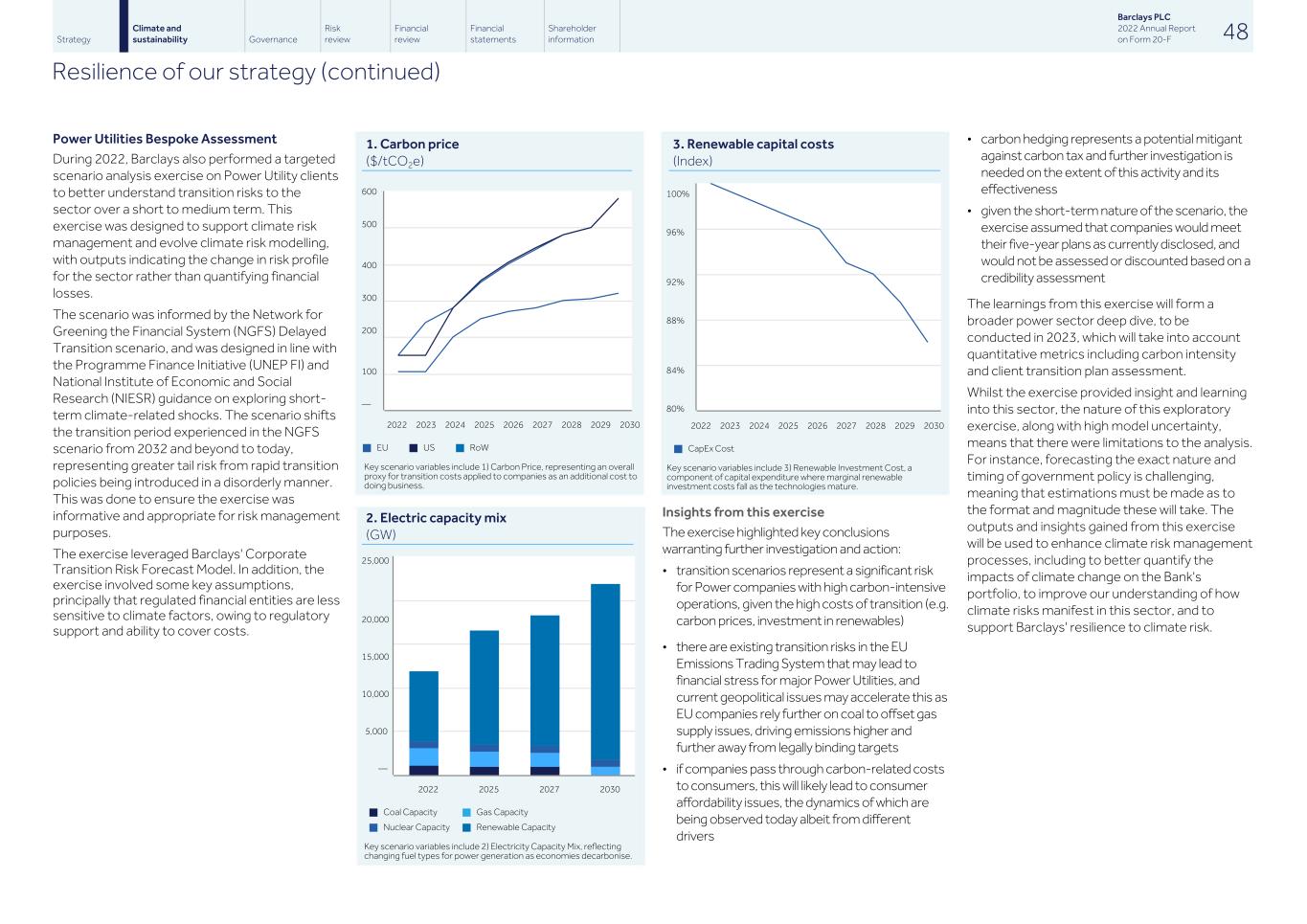1307x924 pixels.
Task: Open the Risk review tab
Action: point(337,34)
